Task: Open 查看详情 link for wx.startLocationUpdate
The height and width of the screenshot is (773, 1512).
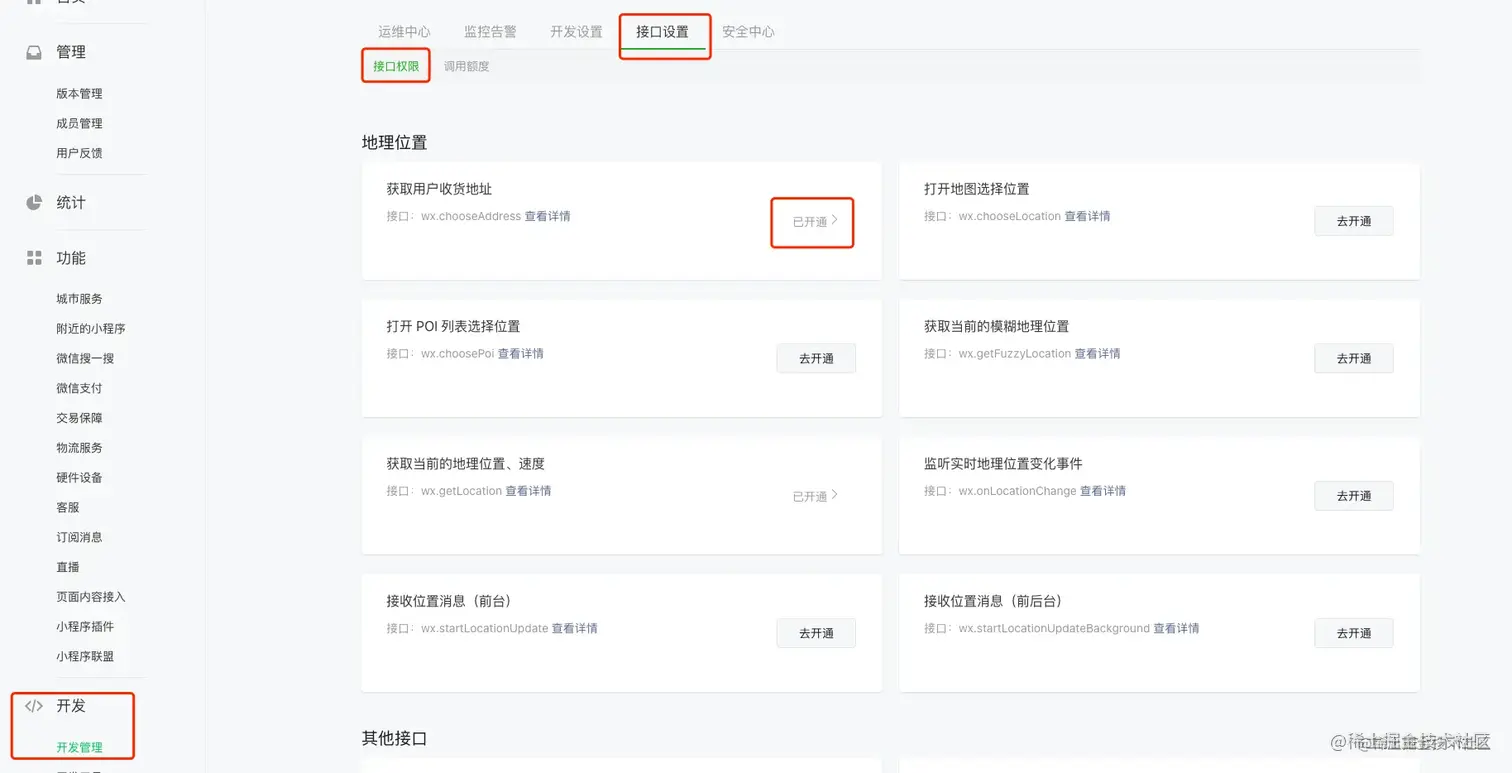Action: click(575, 629)
